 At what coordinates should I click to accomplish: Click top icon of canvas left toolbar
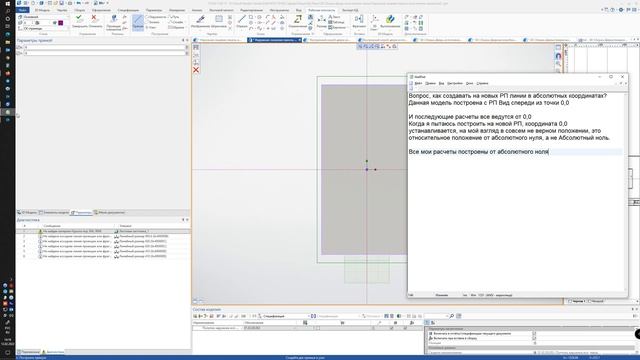196,47
